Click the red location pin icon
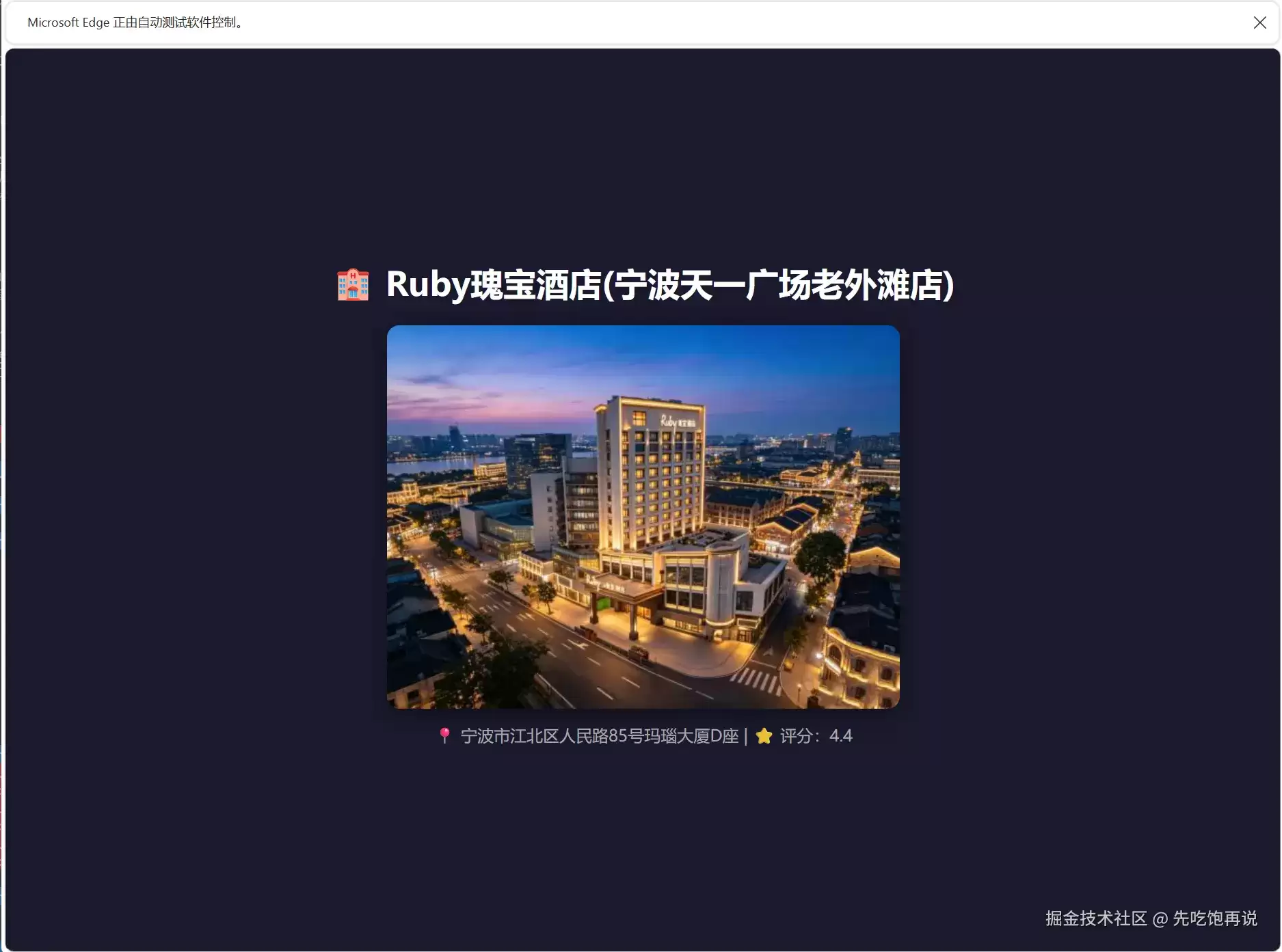Viewport: 1282px width, 952px height. (444, 736)
